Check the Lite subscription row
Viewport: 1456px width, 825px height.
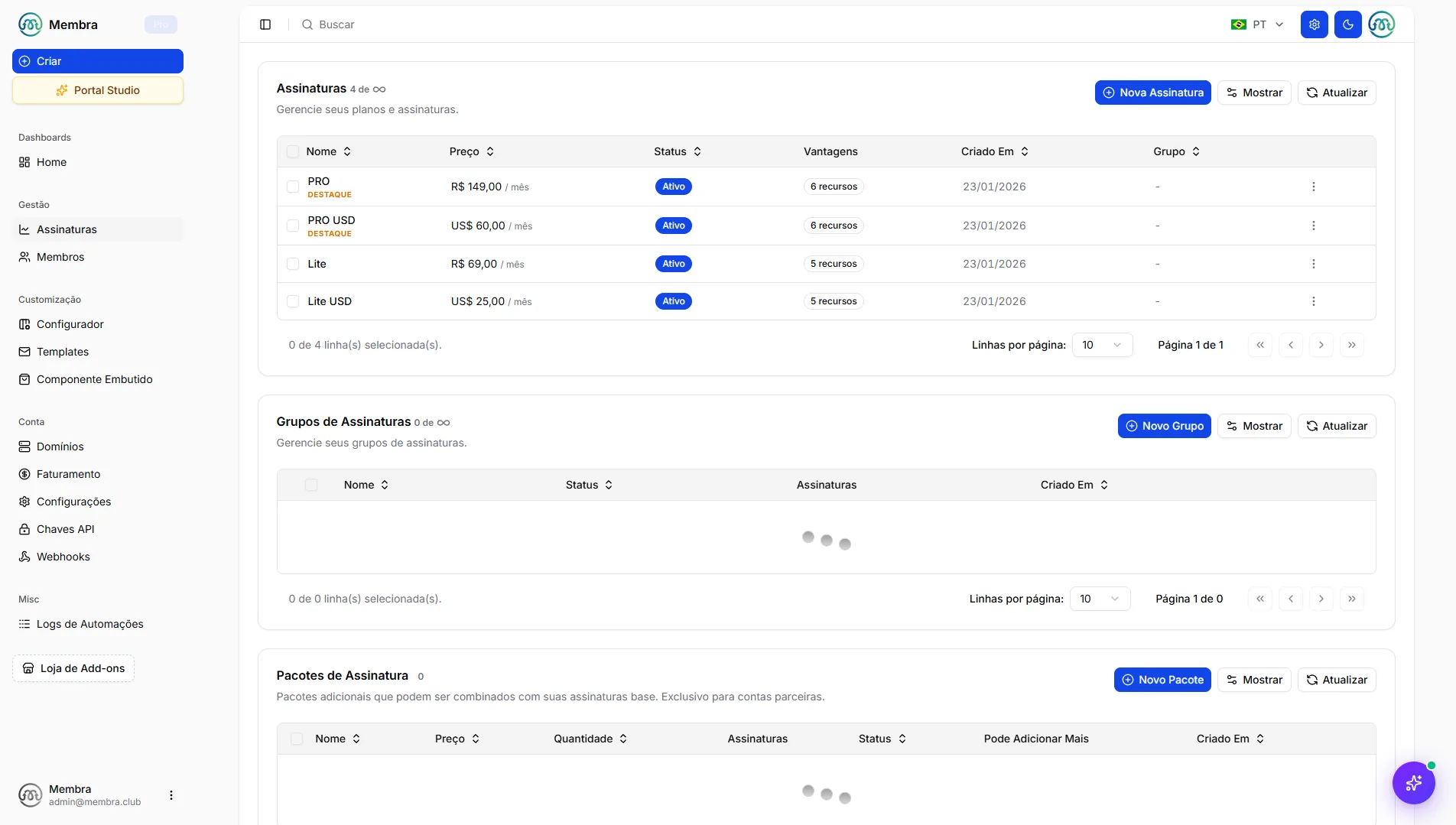293,264
